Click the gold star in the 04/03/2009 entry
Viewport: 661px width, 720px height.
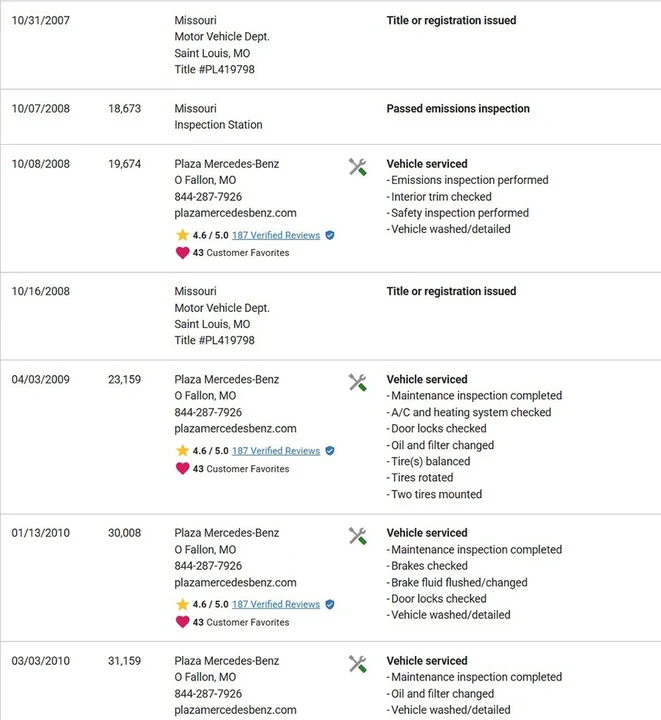click(182, 450)
